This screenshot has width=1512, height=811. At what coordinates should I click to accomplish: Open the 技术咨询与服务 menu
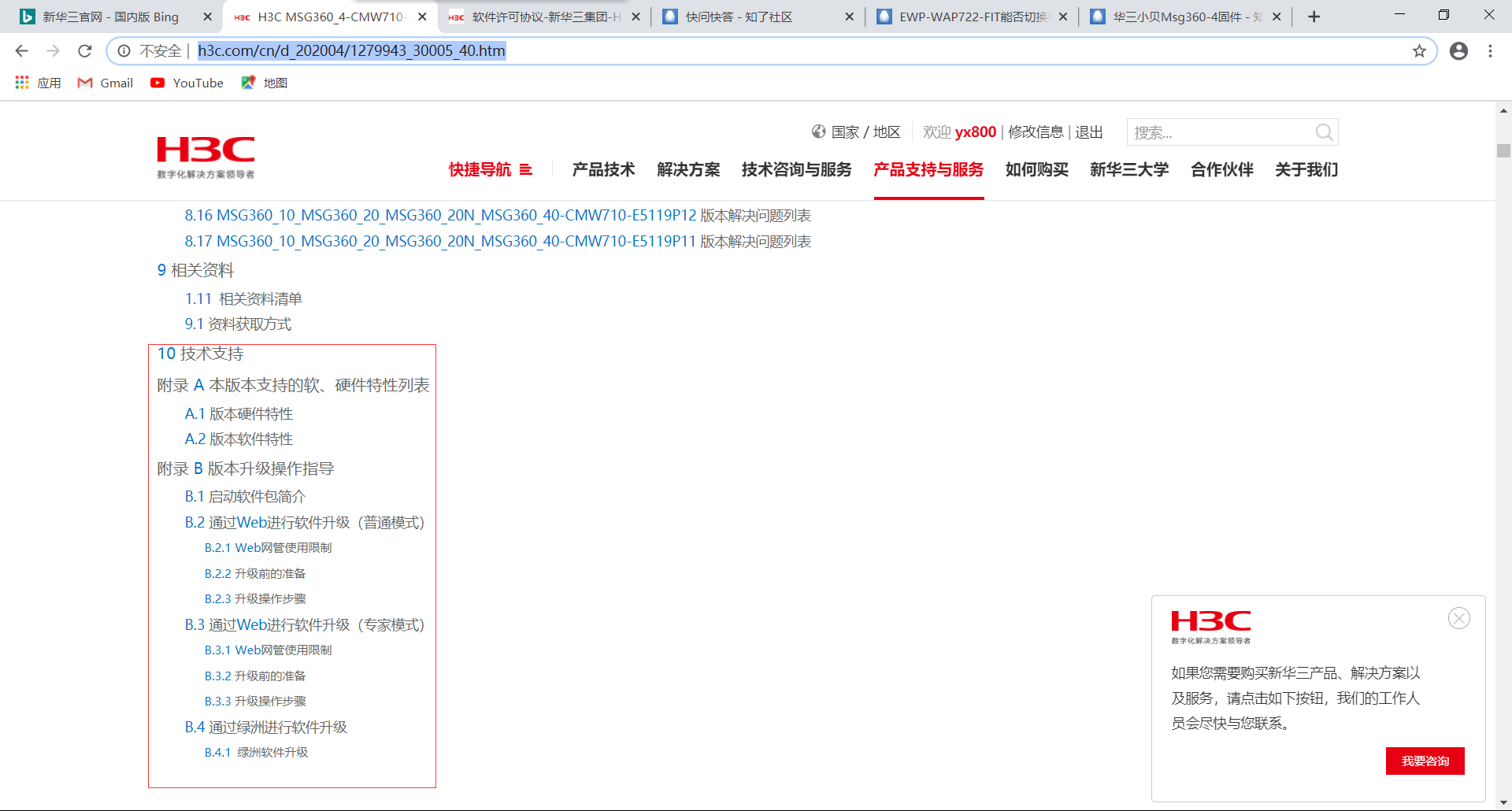point(796,169)
